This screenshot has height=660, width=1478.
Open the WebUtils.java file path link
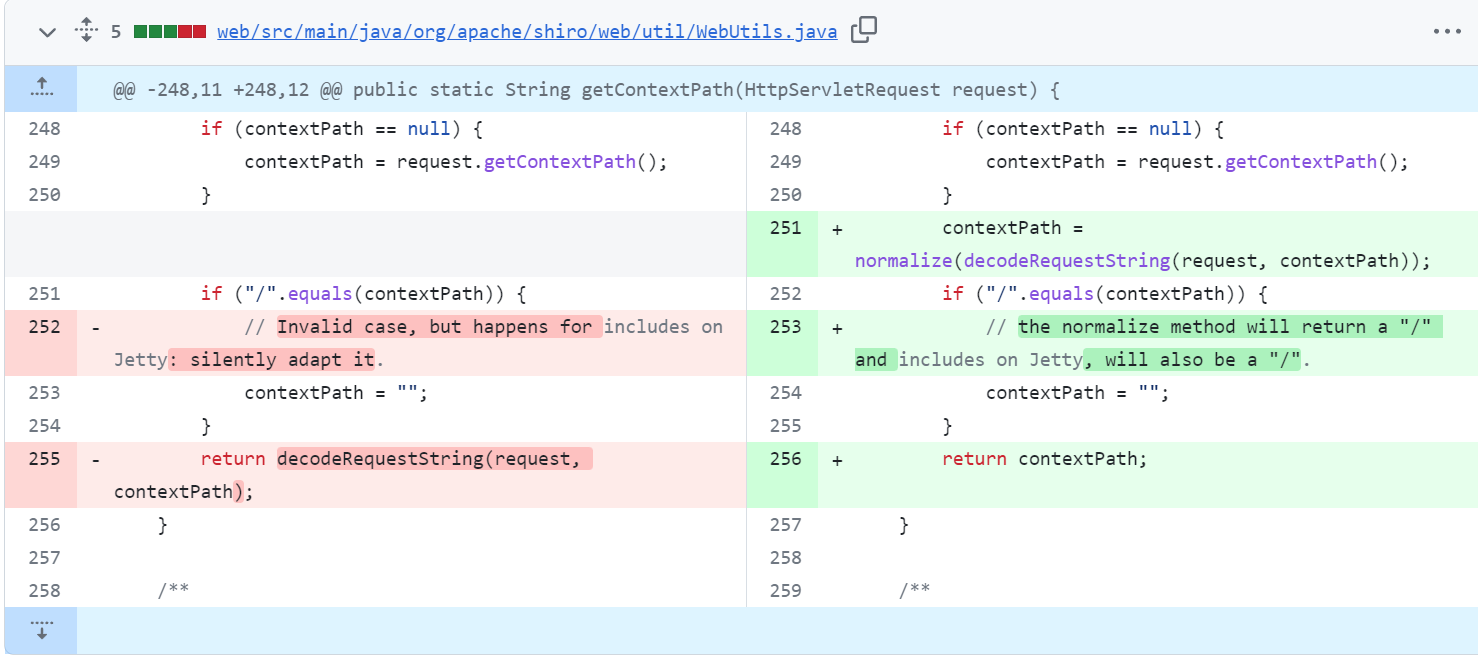point(527,31)
